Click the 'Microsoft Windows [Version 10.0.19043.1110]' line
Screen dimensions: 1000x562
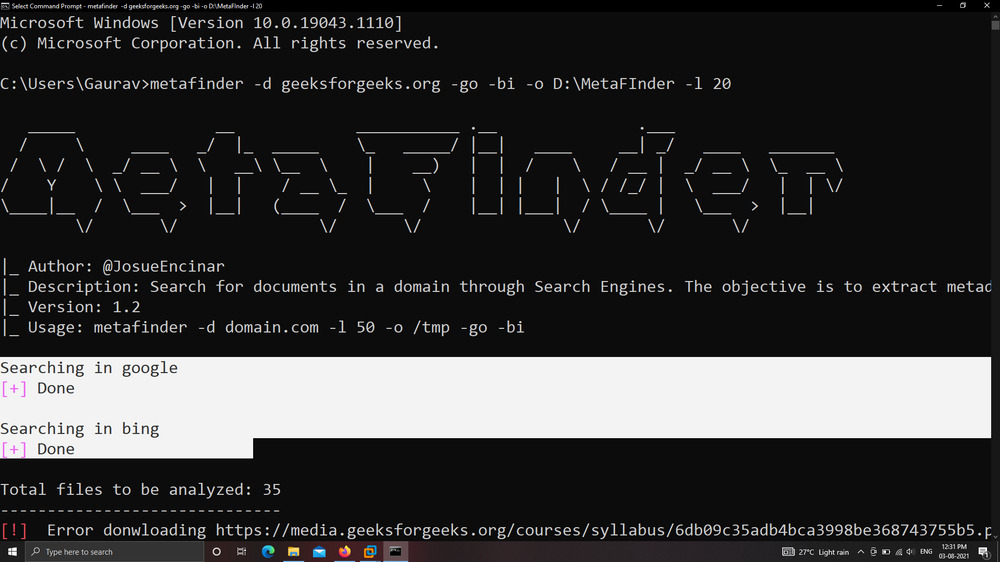coord(202,23)
